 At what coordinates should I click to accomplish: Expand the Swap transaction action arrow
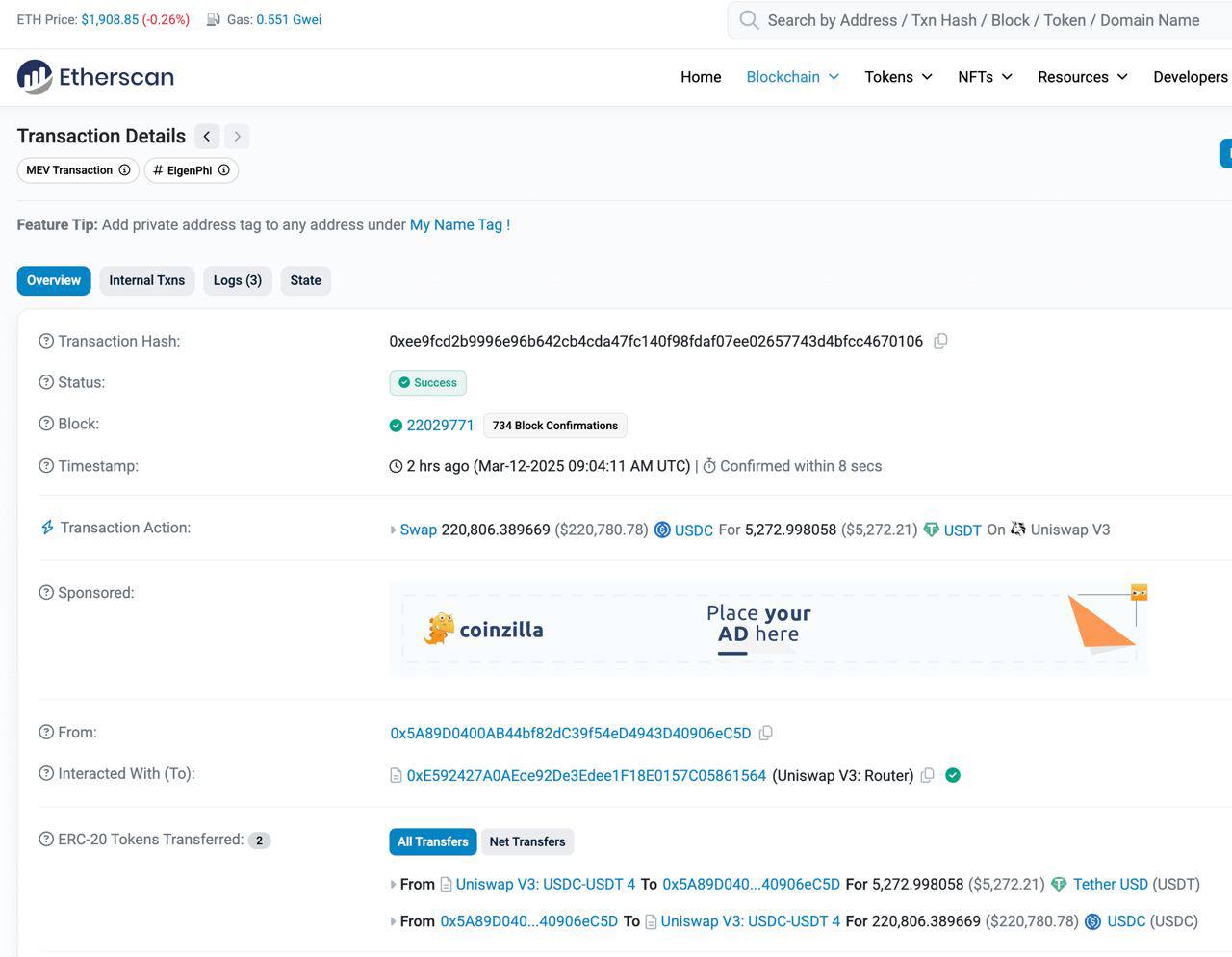pos(393,530)
